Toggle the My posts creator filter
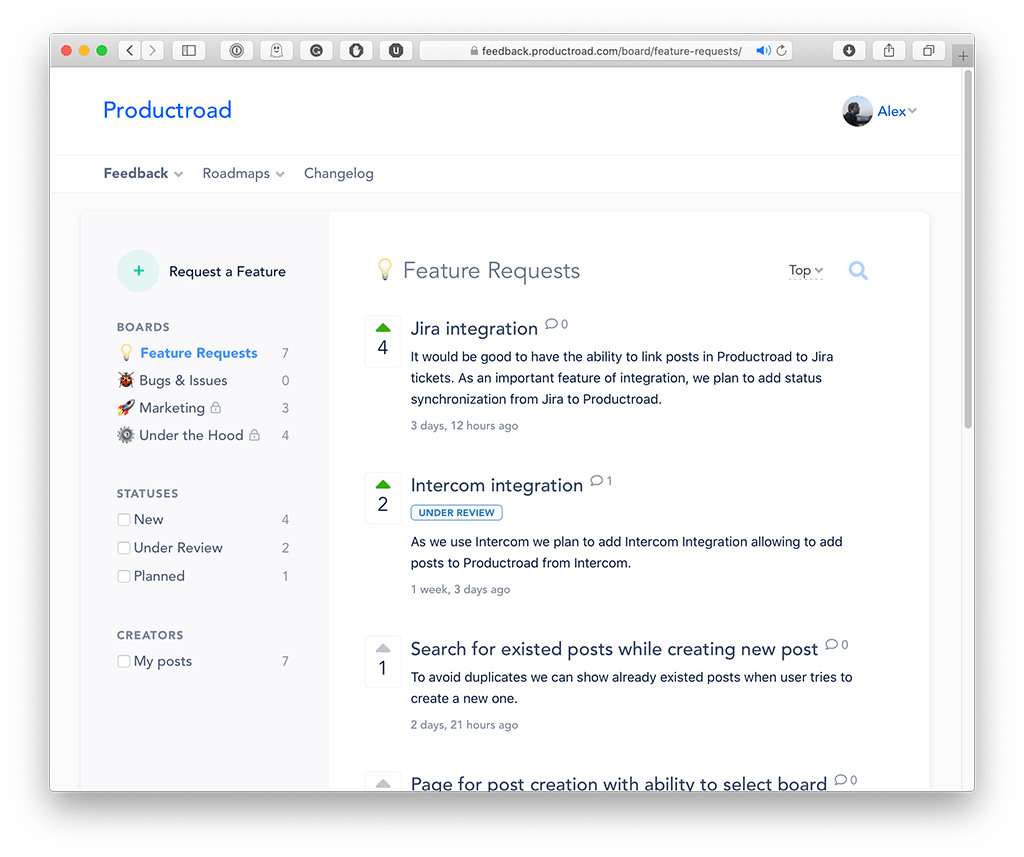 pyautogui.click(x=124, y=661)
